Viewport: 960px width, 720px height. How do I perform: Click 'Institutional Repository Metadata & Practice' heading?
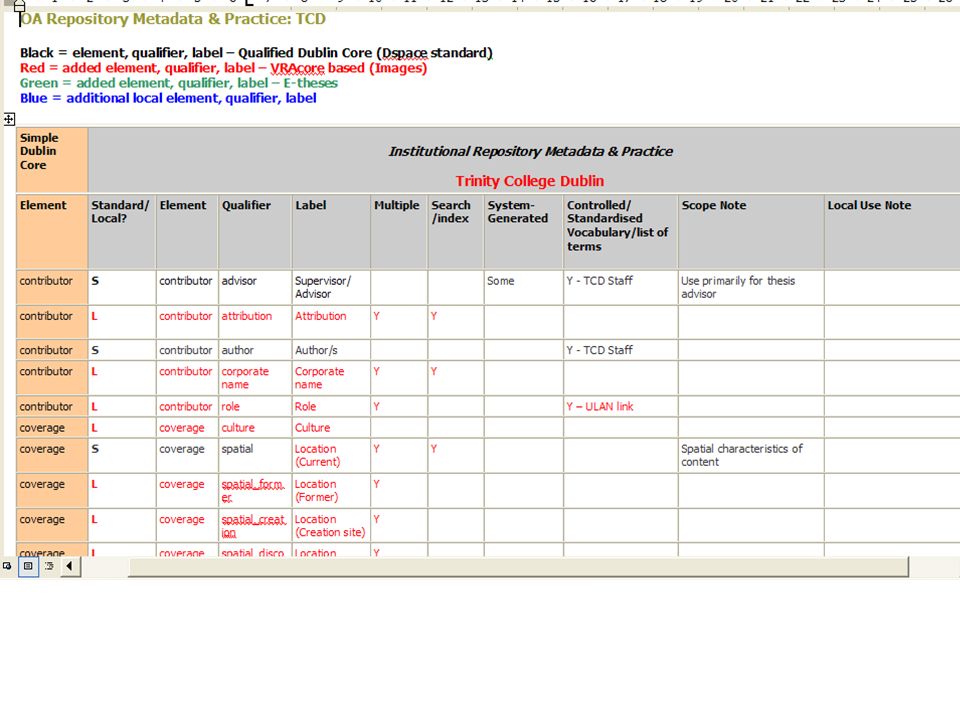(x=530, y=151)
